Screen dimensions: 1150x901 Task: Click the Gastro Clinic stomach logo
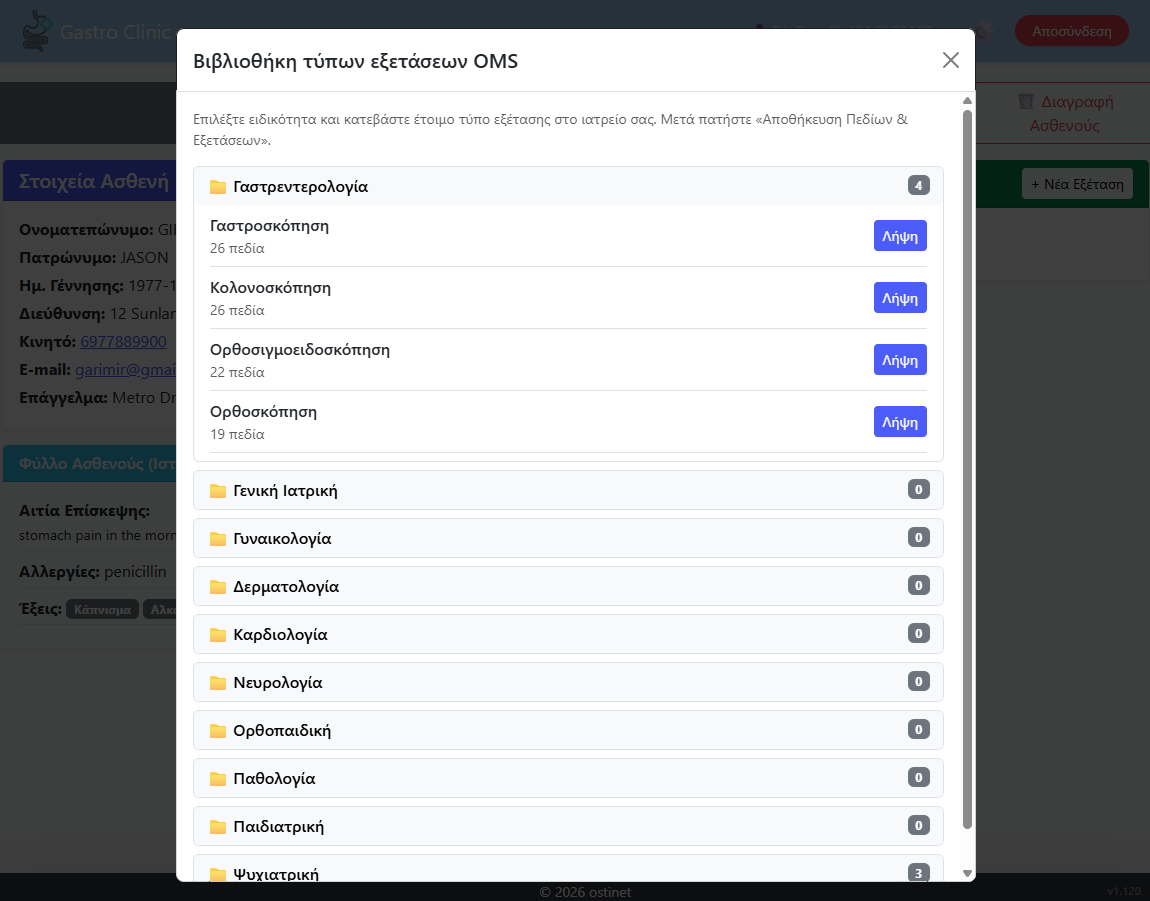coord(36,31)
